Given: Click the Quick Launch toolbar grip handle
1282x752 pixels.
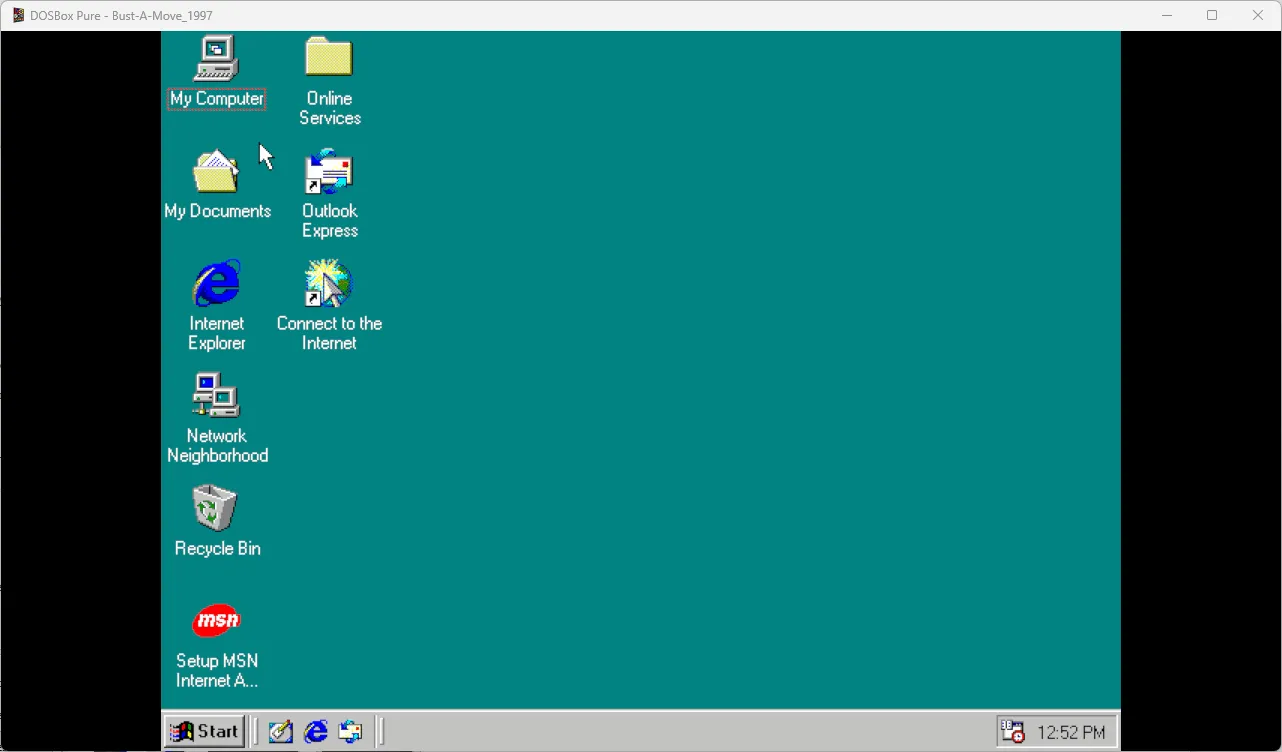Looking at the screenshot, I should (x=255, y=732).
